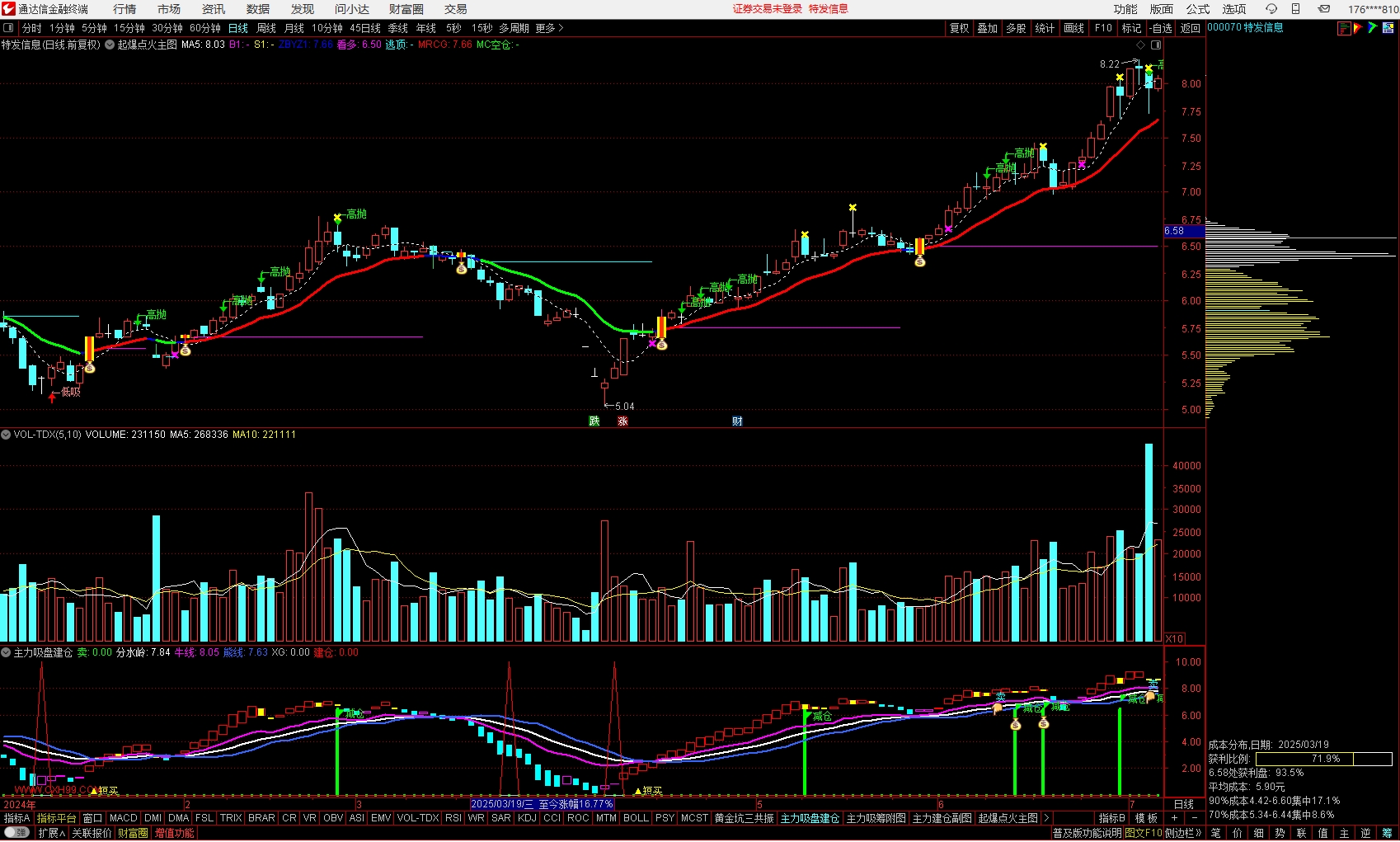Image resolution: width=1400 pixels, height=842 pixels.
Task: Switch period to 月线
Action: [294, 28]
